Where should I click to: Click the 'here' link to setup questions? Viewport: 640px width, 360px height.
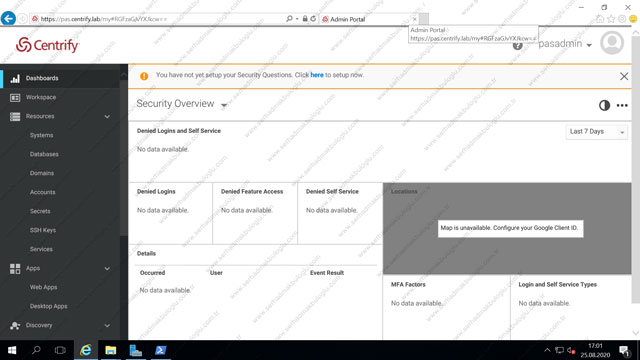(x=317, y=75)
